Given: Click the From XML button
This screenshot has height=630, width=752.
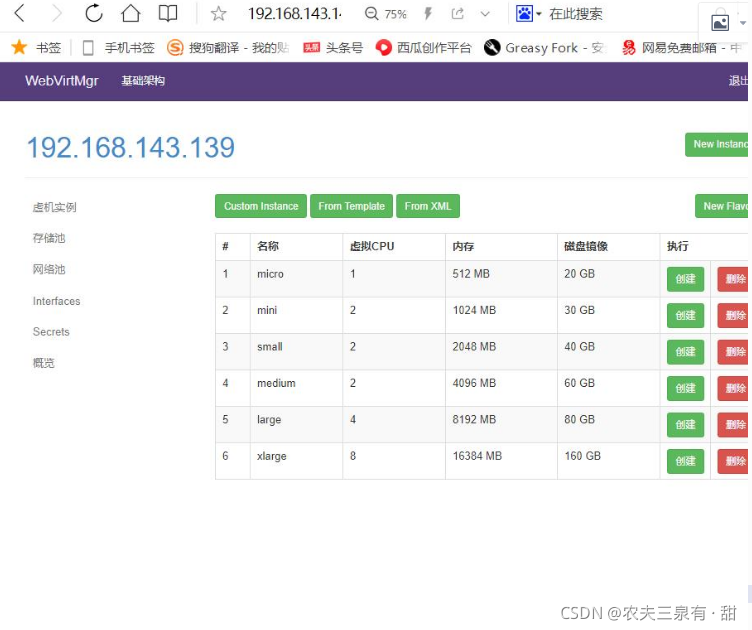Looking at the screenshot, I should pos(428,206).
